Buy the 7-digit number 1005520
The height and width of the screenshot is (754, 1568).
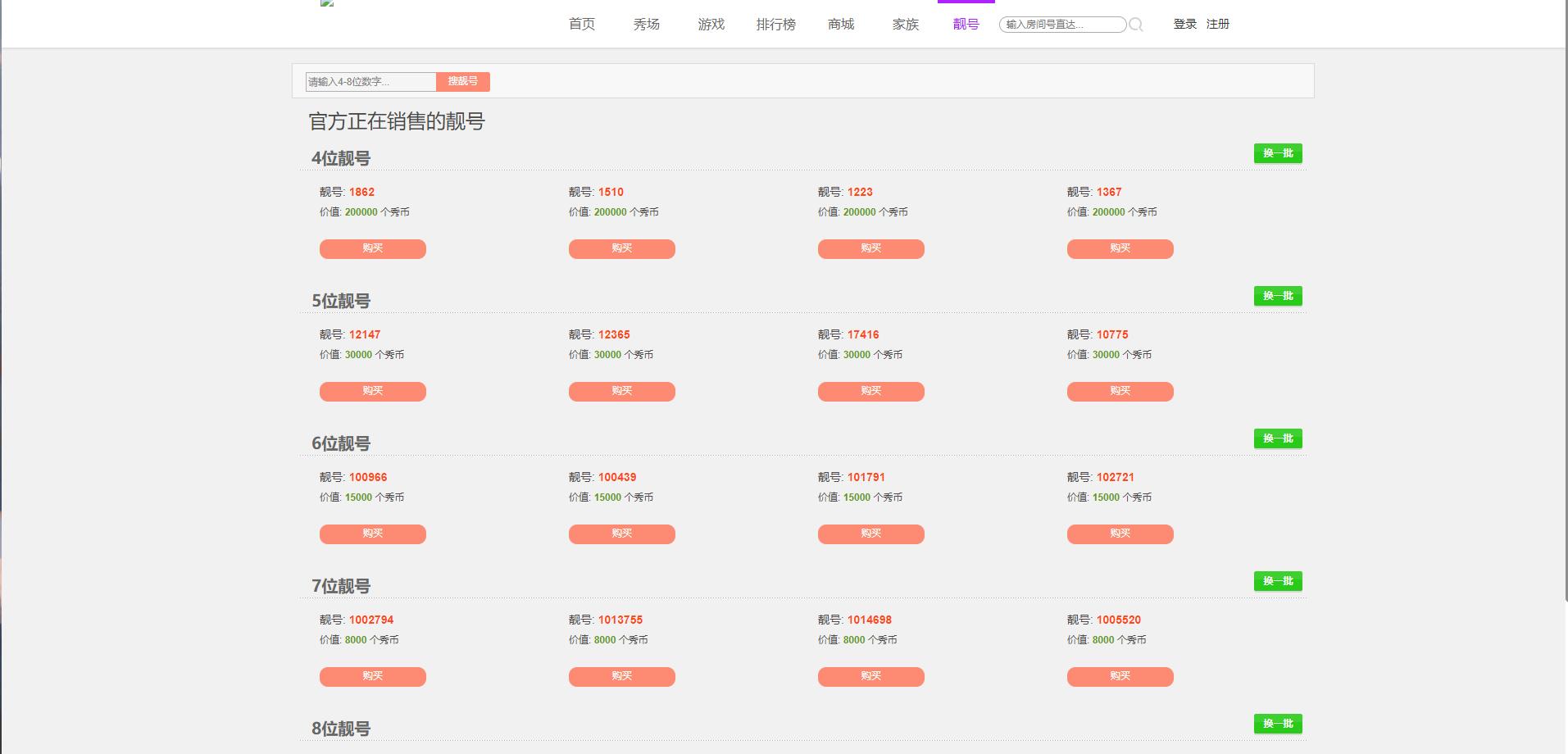tap(1120, 677)
